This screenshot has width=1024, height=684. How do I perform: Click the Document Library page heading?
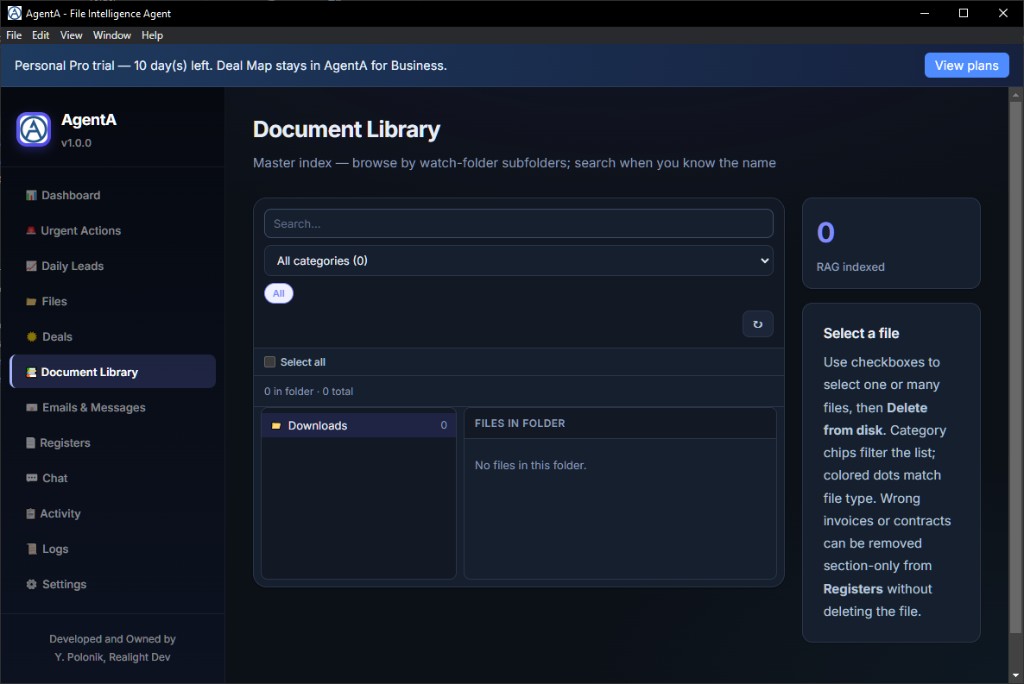[346, 129]
